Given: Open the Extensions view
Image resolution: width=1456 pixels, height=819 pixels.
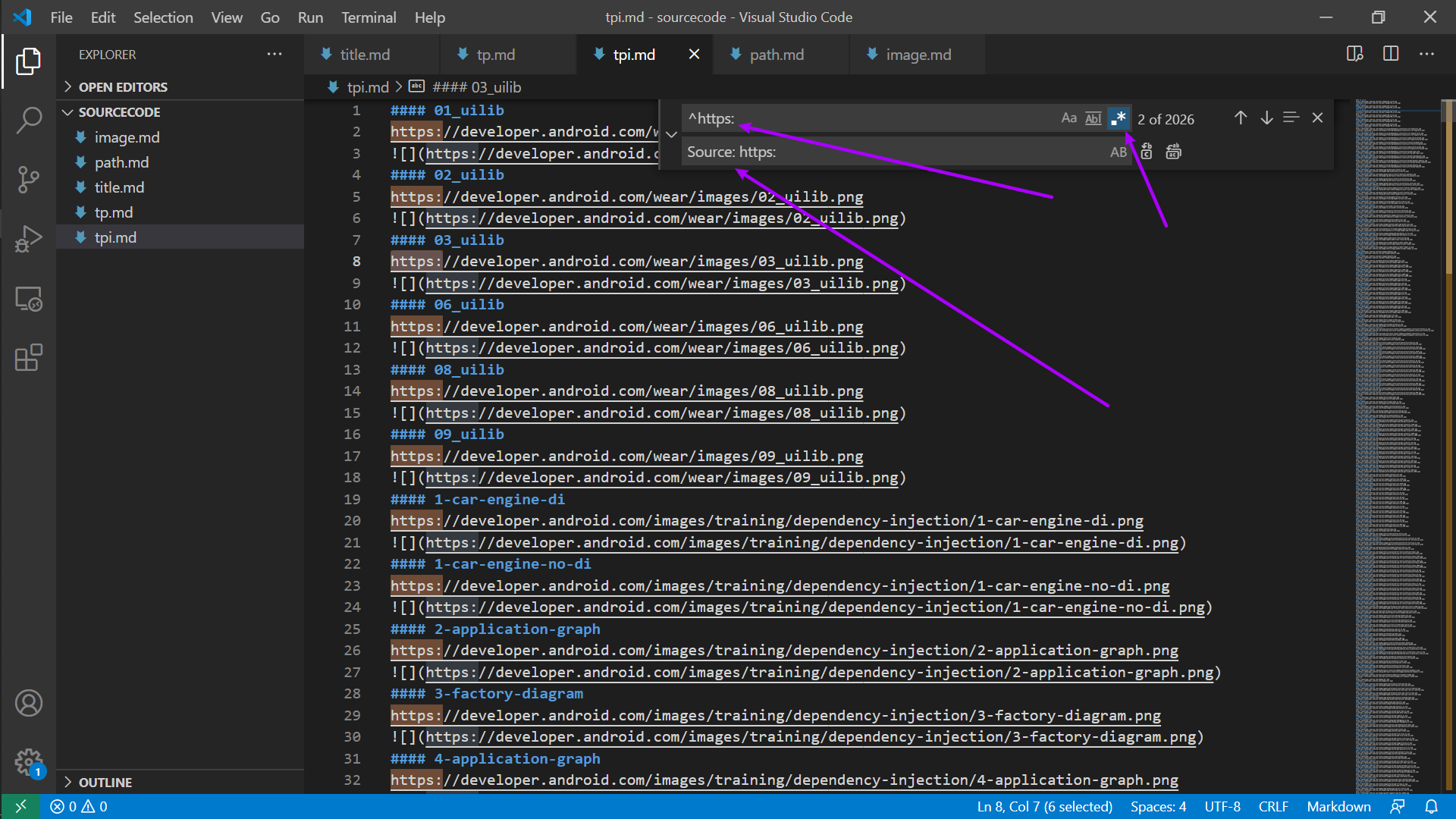Looking at the screenshot, I should pyautogui.click(x=28, y=357).
